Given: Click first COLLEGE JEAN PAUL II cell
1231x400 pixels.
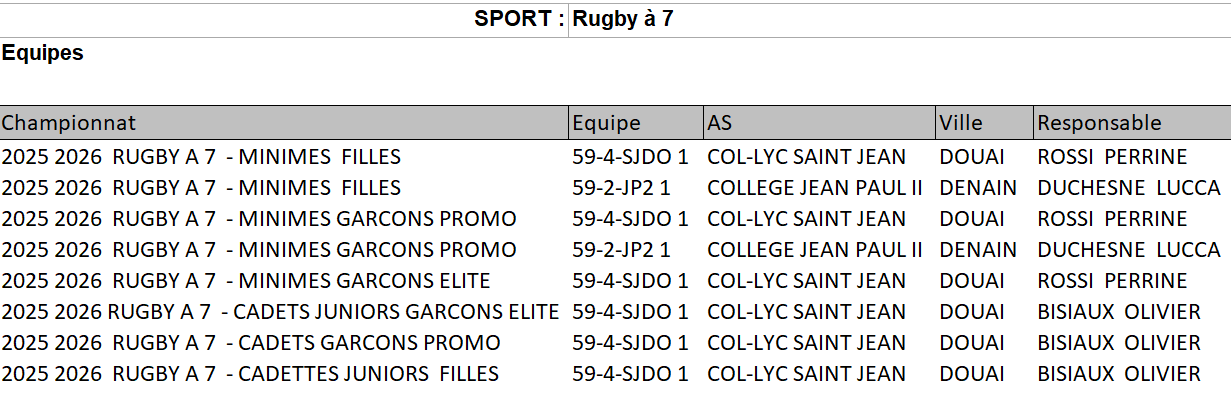Looking at the screenshot, I should [814, 188].
